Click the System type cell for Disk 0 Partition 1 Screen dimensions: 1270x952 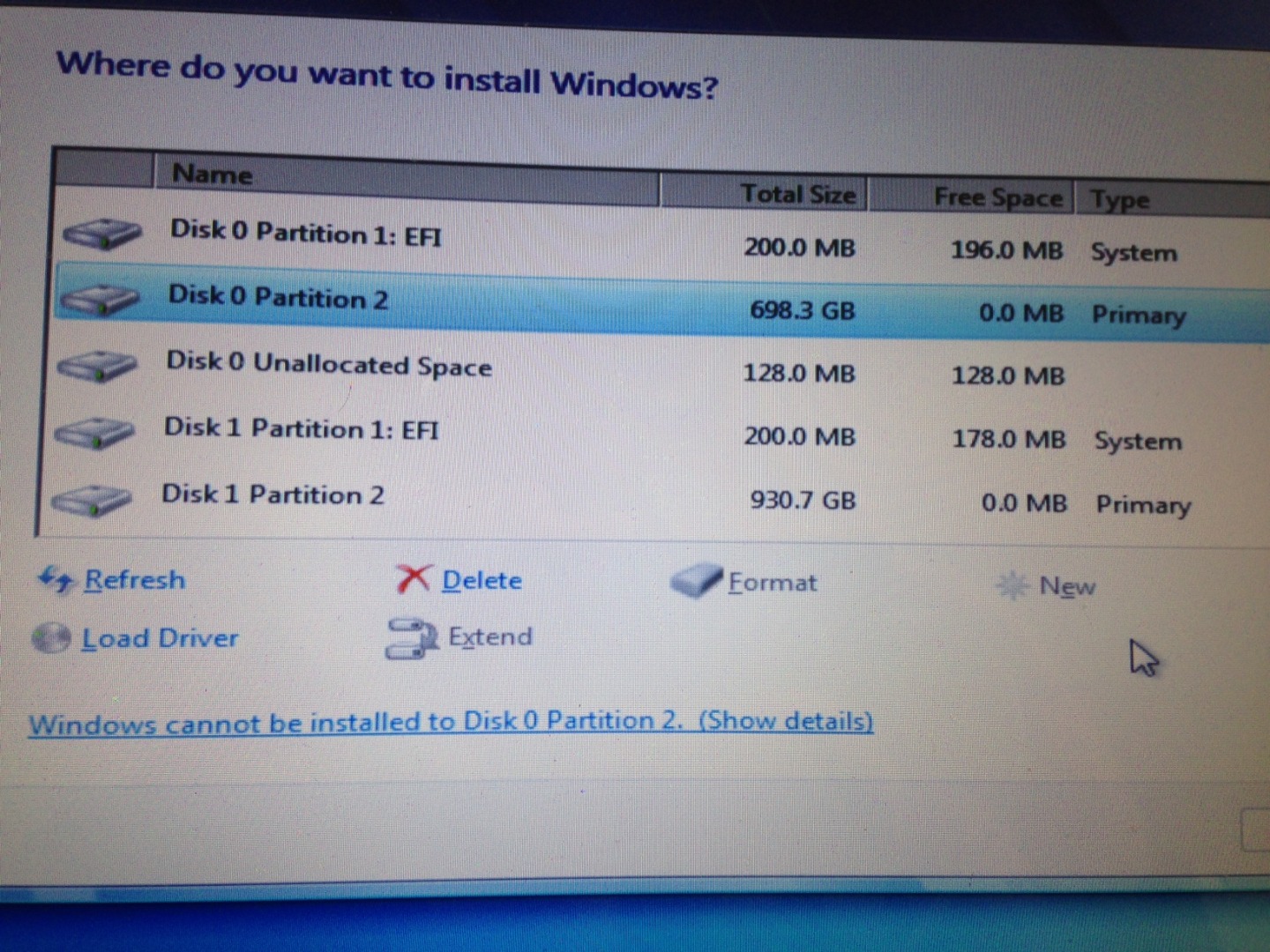coord(1133,253)
